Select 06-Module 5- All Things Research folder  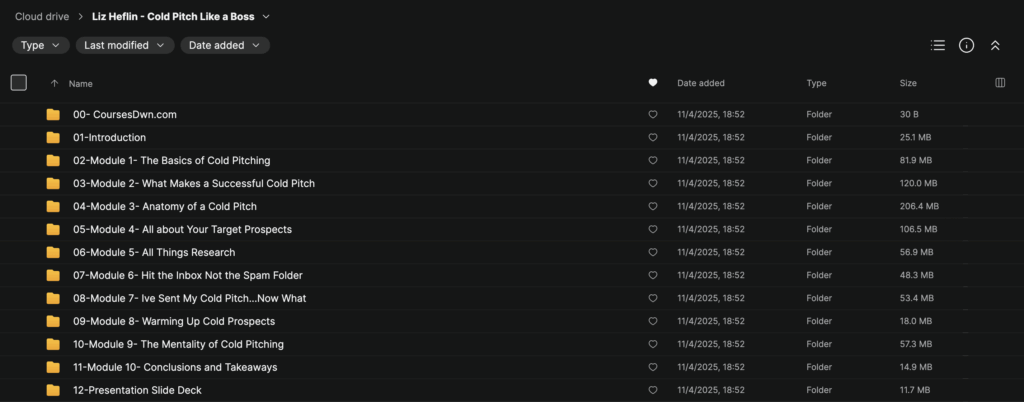pos(154,253)
